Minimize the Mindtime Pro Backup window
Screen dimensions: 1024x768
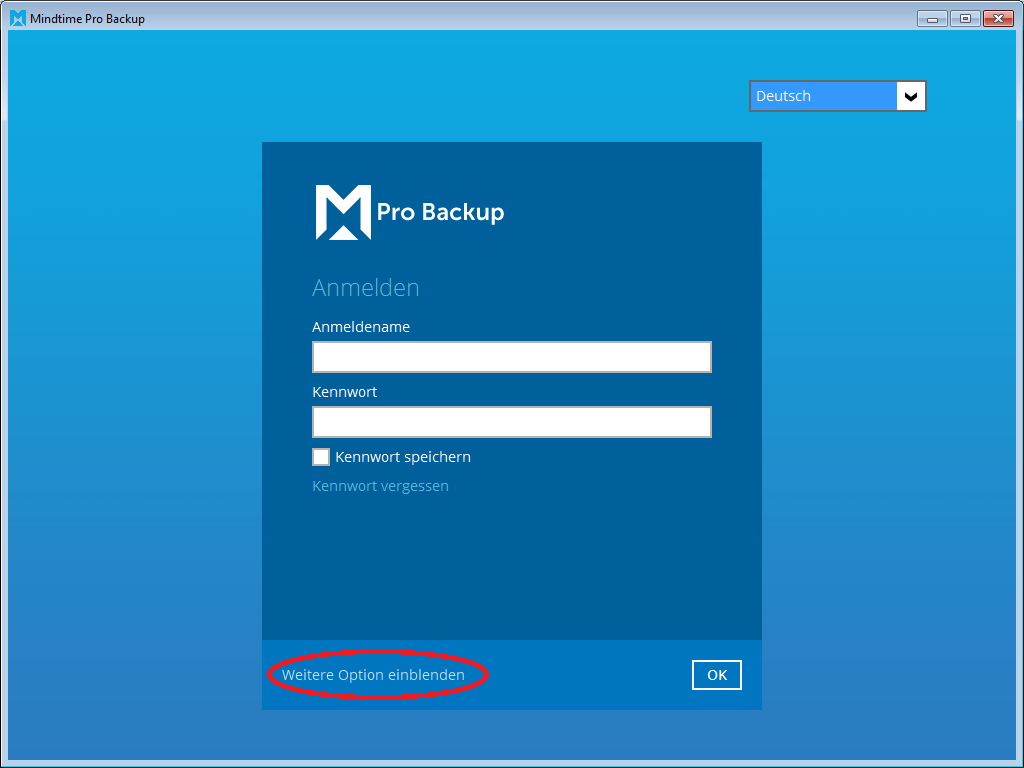(932, 18)
